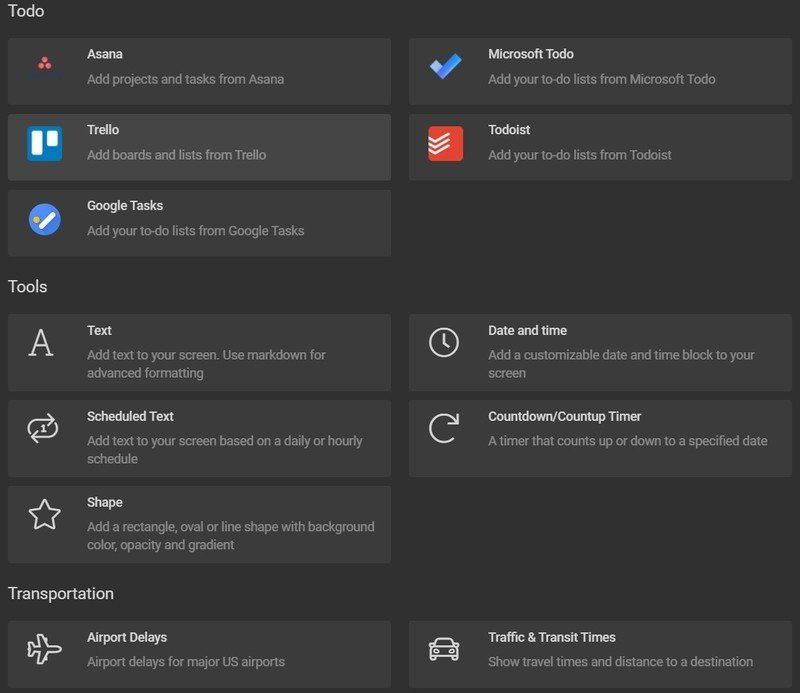Click 'Add your to-do lists from Microsoft Todo' text
This screenshot has height=693, width=800.
click(602, 80)
